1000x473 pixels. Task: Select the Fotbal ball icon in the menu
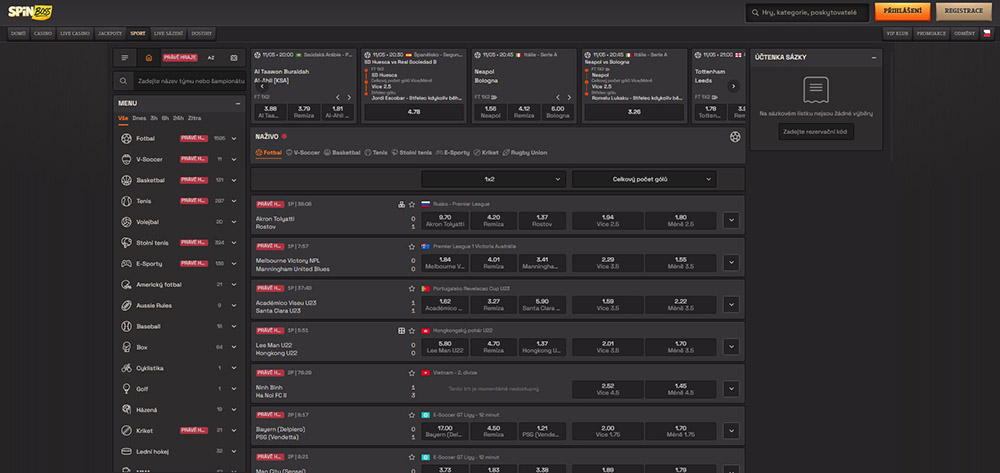pyautogui.click(x=126, y=138)
